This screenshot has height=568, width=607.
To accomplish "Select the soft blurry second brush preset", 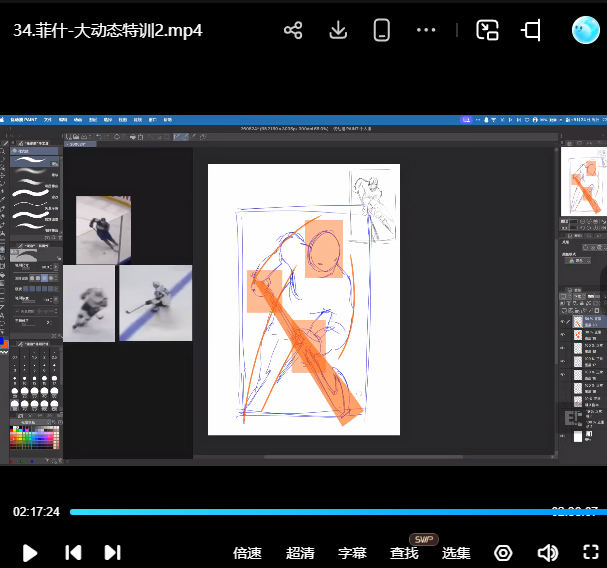I will [34, 171].
